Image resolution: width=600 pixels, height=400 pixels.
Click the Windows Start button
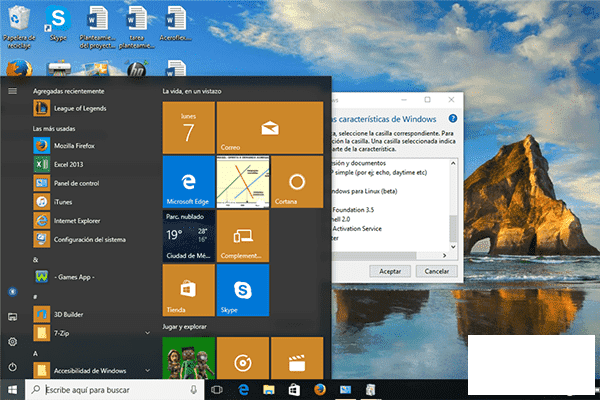coord(12,390)
